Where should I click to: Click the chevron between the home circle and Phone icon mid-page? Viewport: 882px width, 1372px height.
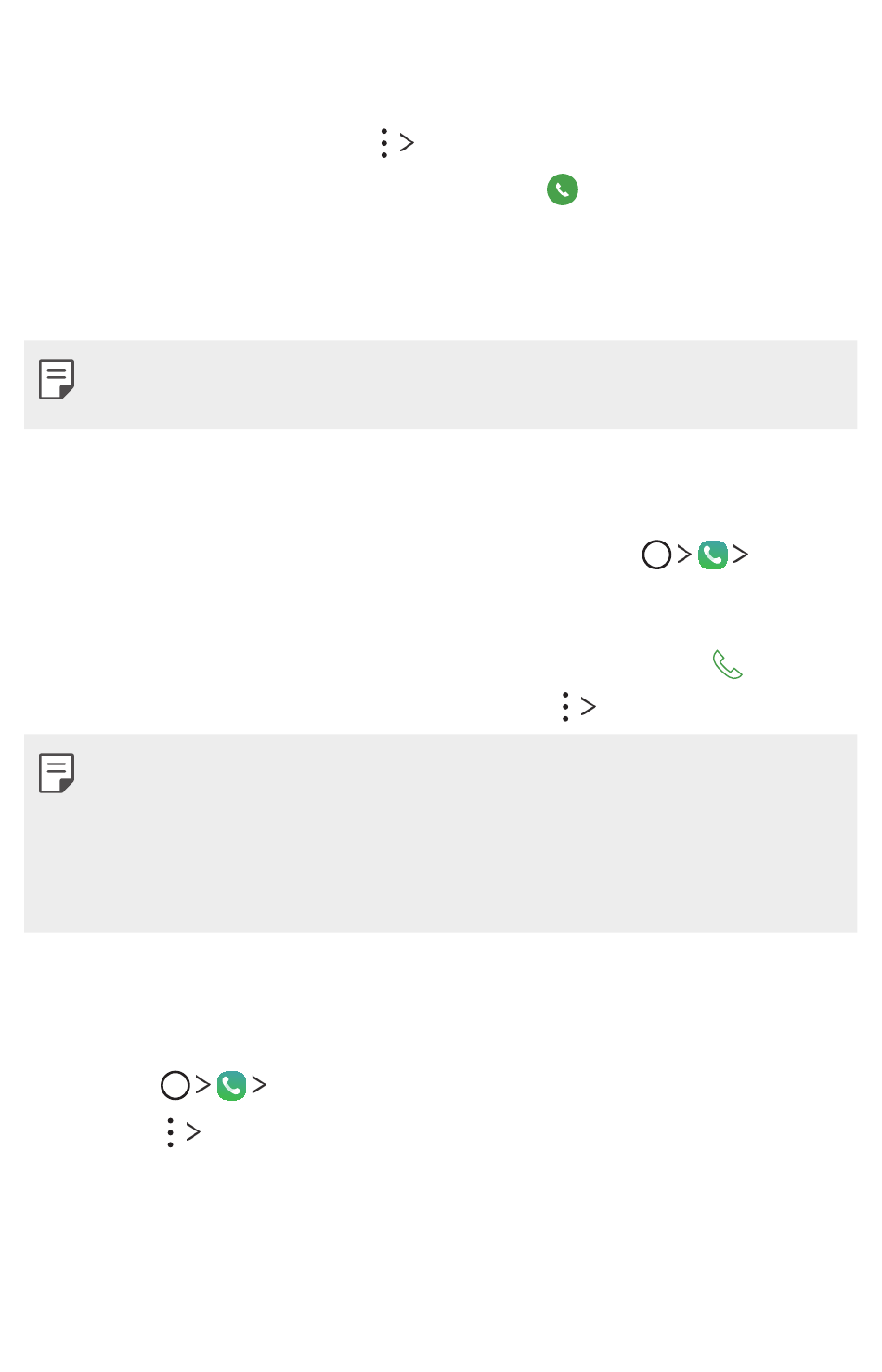684,555
